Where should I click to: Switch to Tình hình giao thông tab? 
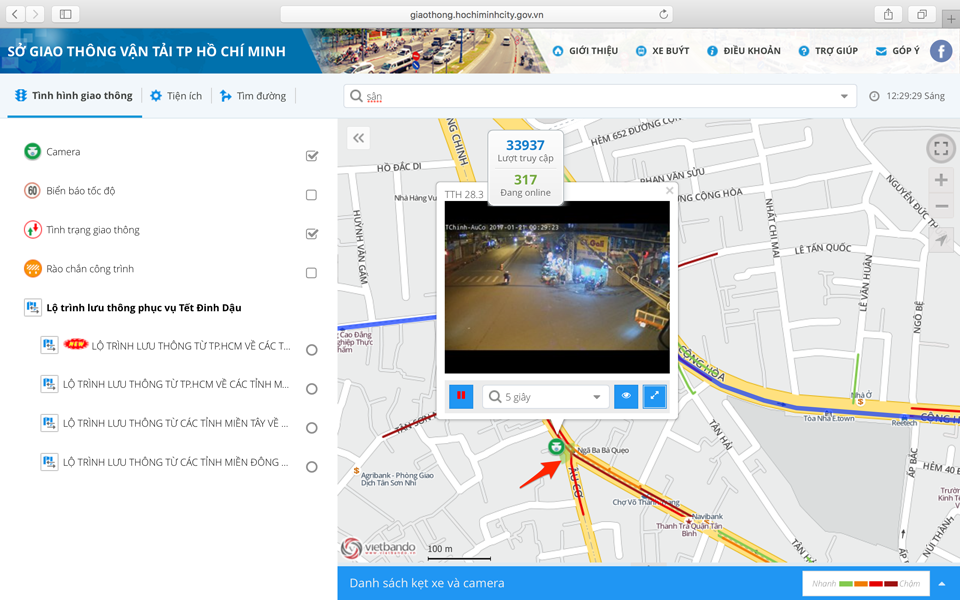[x=74, y=96]
